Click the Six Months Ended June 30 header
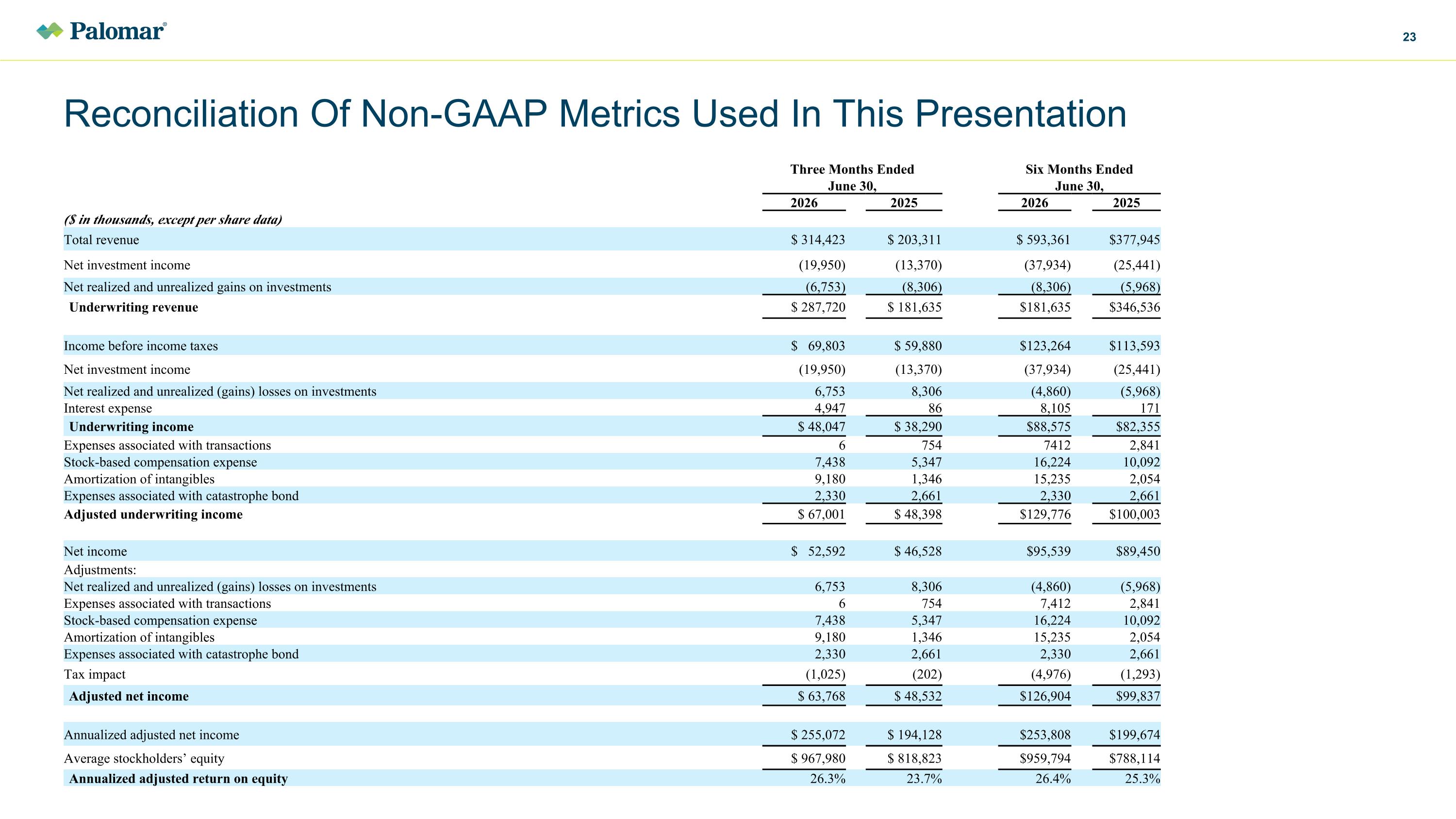The image size is (1456, 819). (1079, 178)
